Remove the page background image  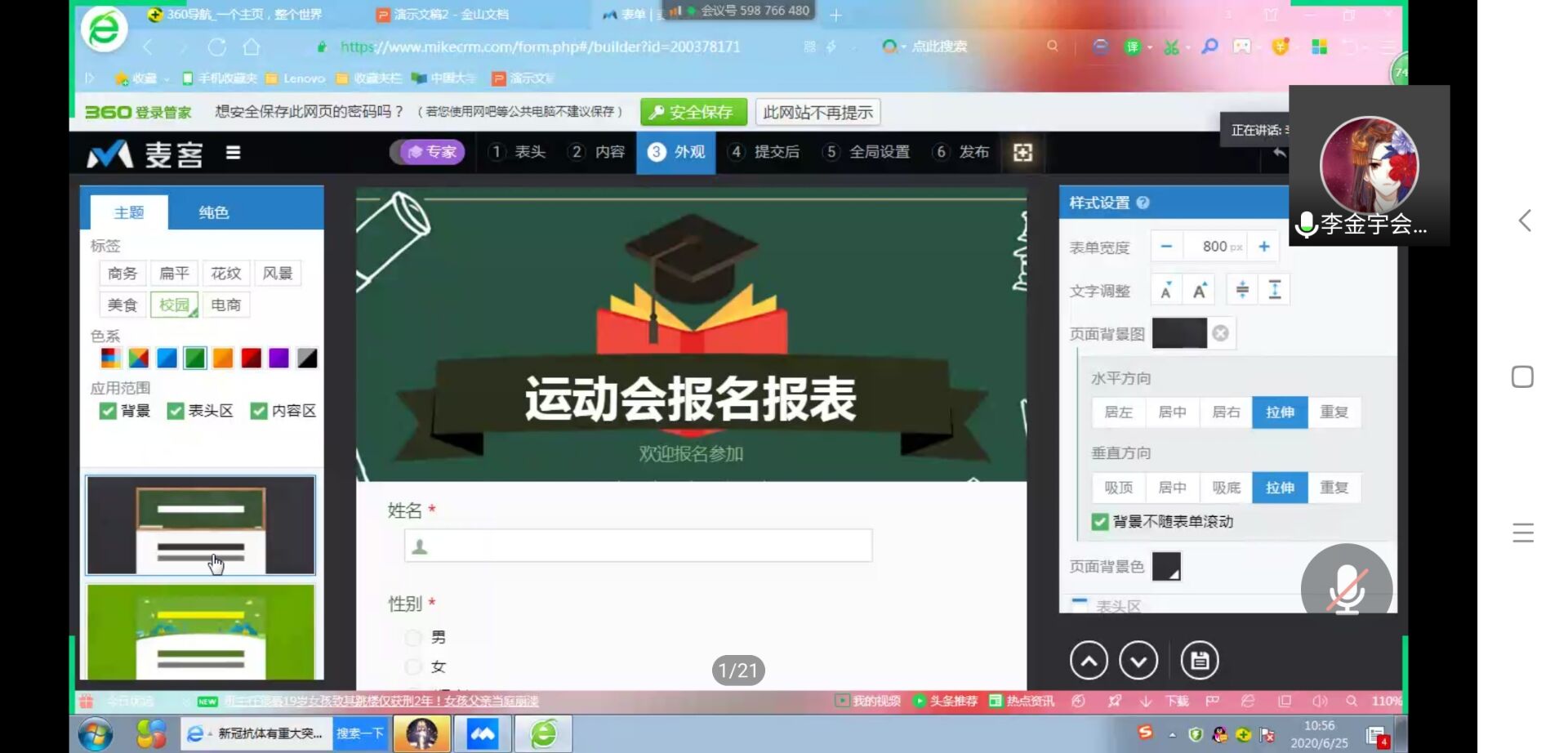point(1220,333)
